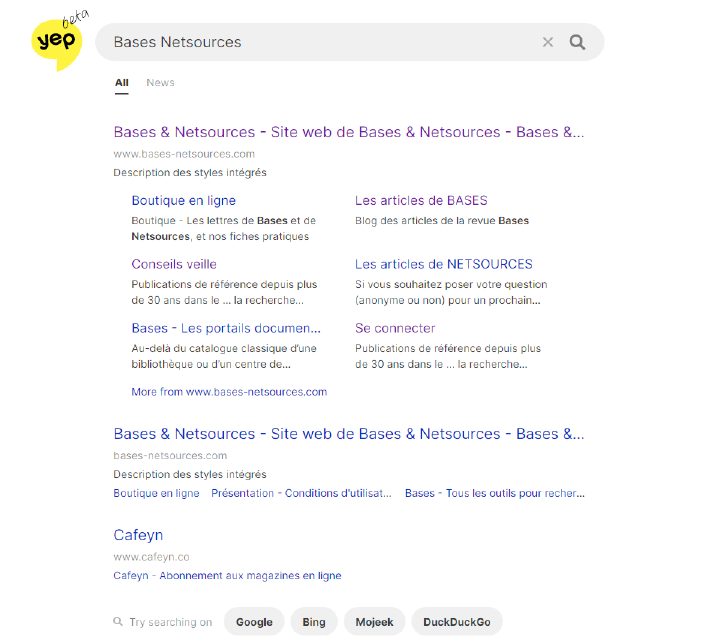This screenshot has width=723, height=643.
Task: Expand More from www.bases-netsources.com
Action: [x=229, y=392]
